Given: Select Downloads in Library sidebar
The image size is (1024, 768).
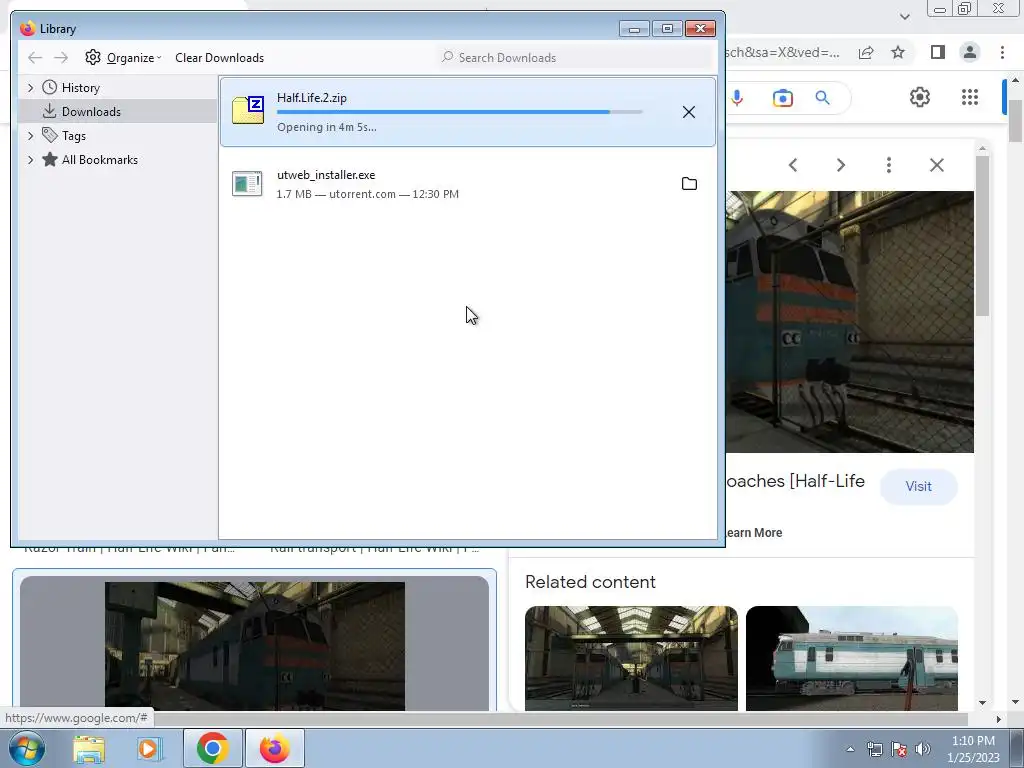Looking at the screenshot, I should coord(91,112).
